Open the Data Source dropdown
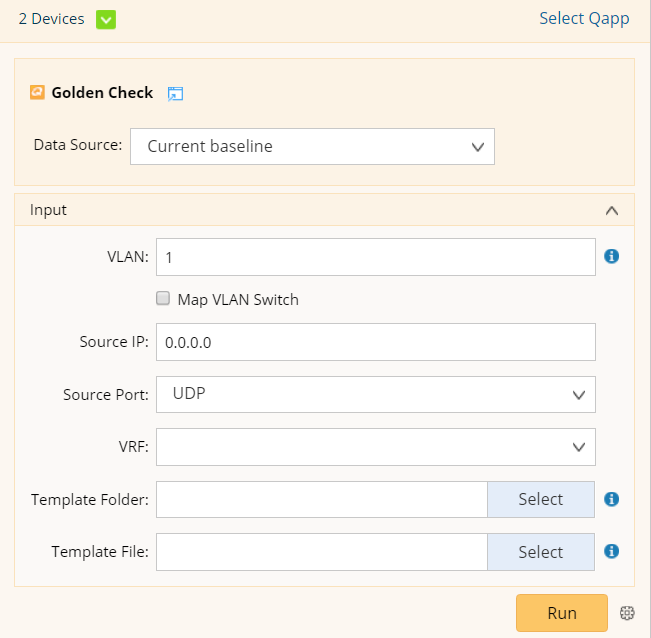The image size is (651, 638). coord(312,146)
